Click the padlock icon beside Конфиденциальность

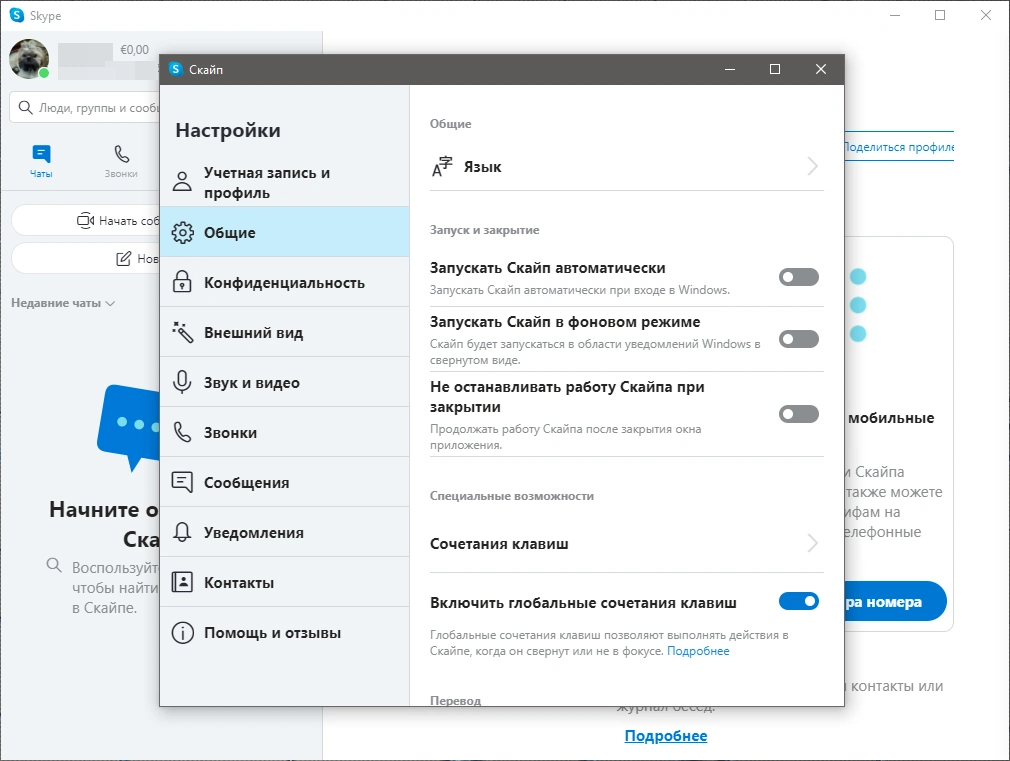click(182, 282)
